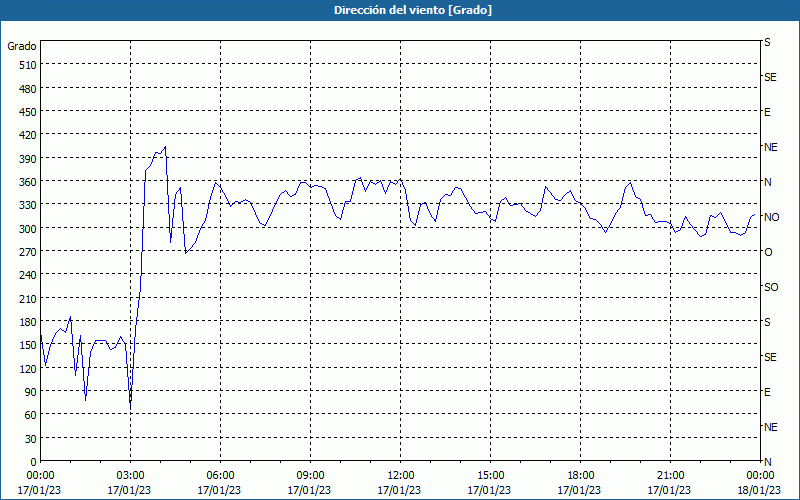Click the 06:00 time axis label
Screen dimensions: 800x500
pos(220,476)
